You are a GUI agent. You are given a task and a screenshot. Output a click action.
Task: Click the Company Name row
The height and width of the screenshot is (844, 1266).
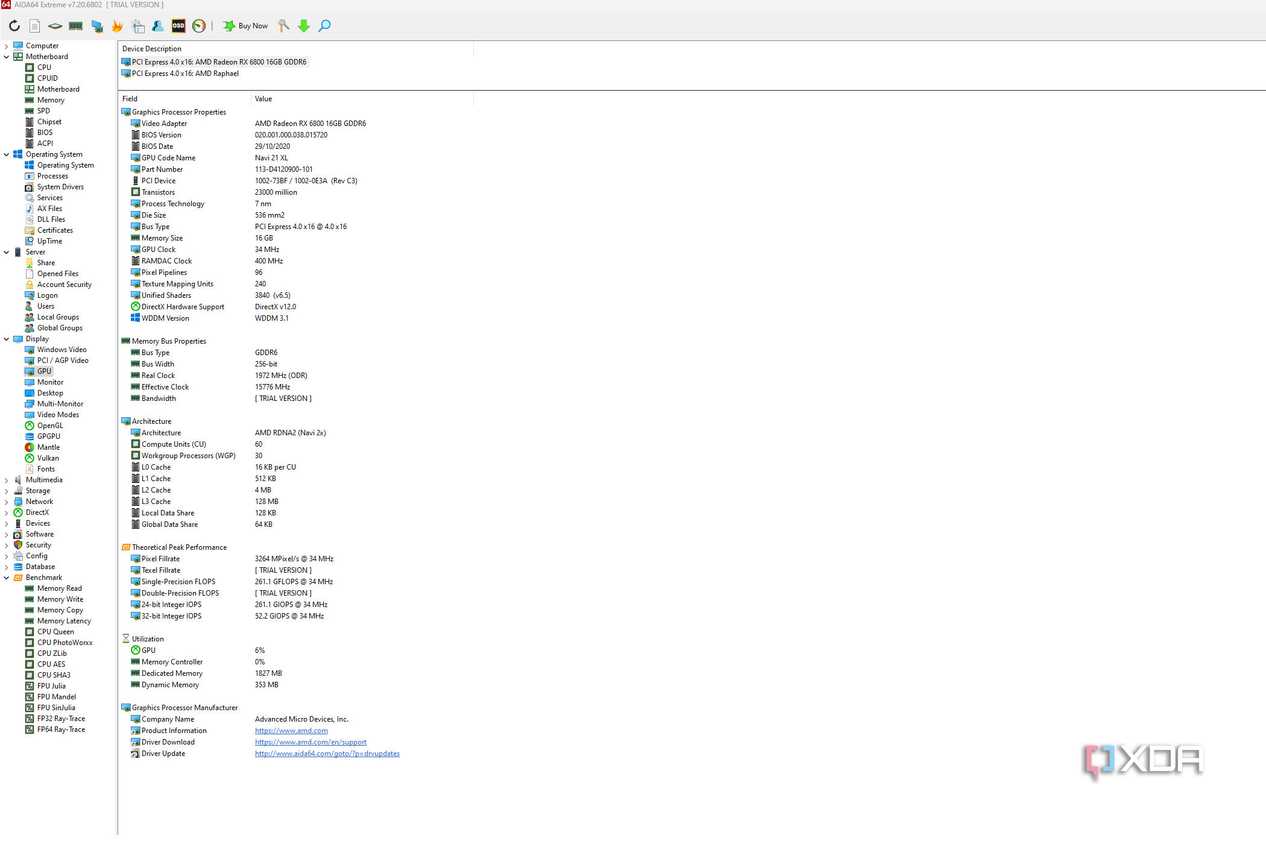coord(240,719)
